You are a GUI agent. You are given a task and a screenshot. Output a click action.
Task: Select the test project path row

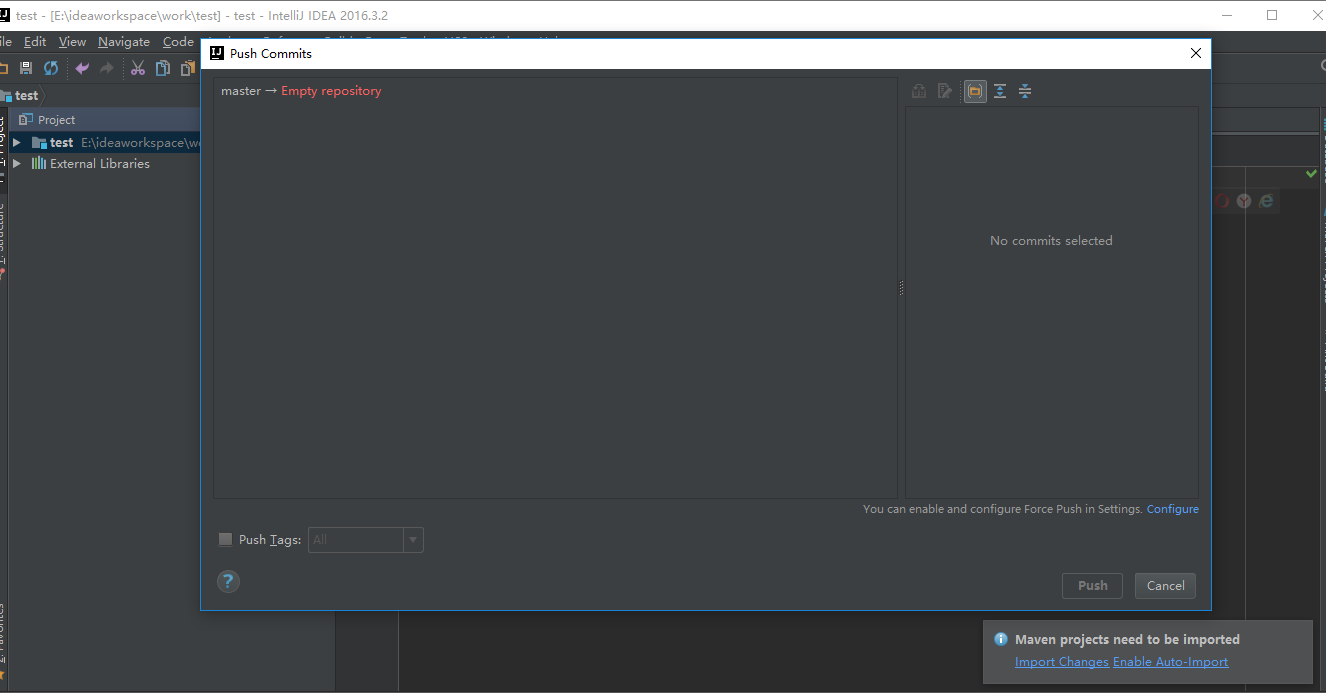click(105, 143)
